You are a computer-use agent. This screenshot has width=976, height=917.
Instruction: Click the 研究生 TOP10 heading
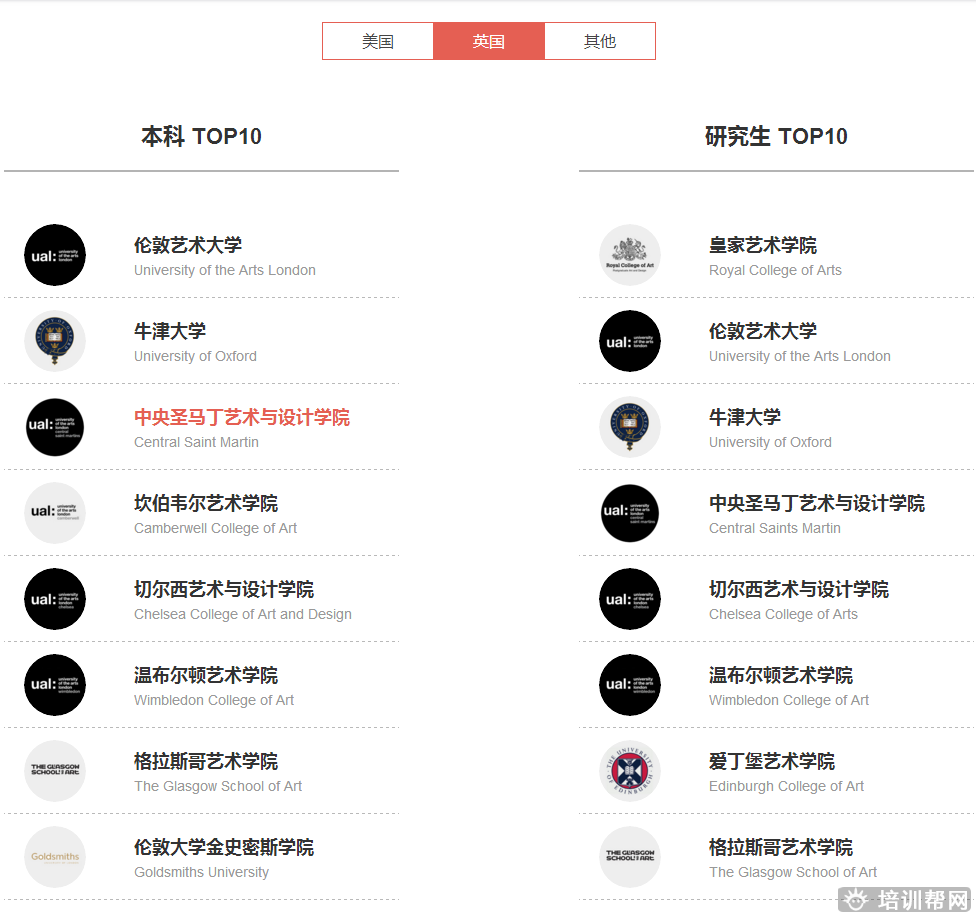tap(776, 136)
